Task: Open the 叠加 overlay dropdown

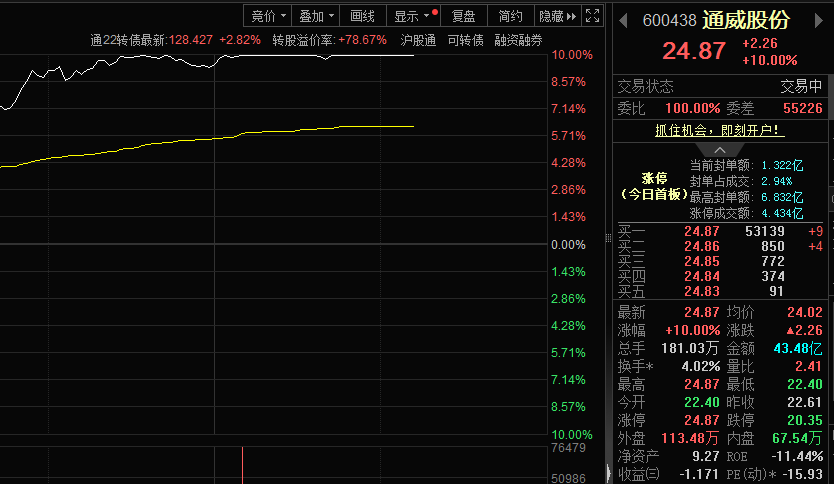Action: coord(316,16)
